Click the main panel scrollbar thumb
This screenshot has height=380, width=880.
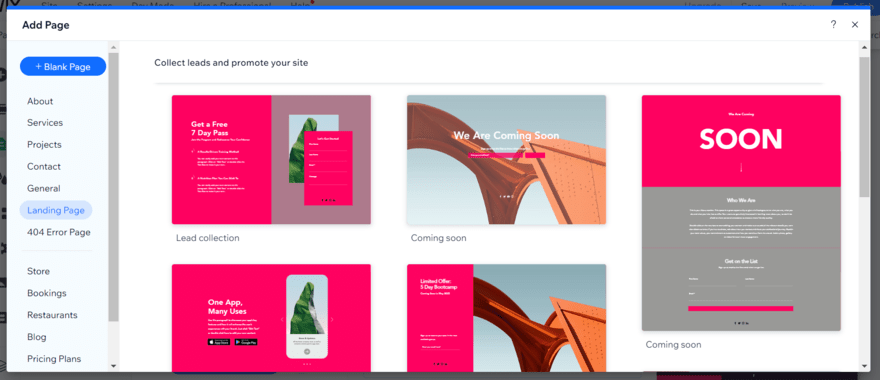pos(865,126)
